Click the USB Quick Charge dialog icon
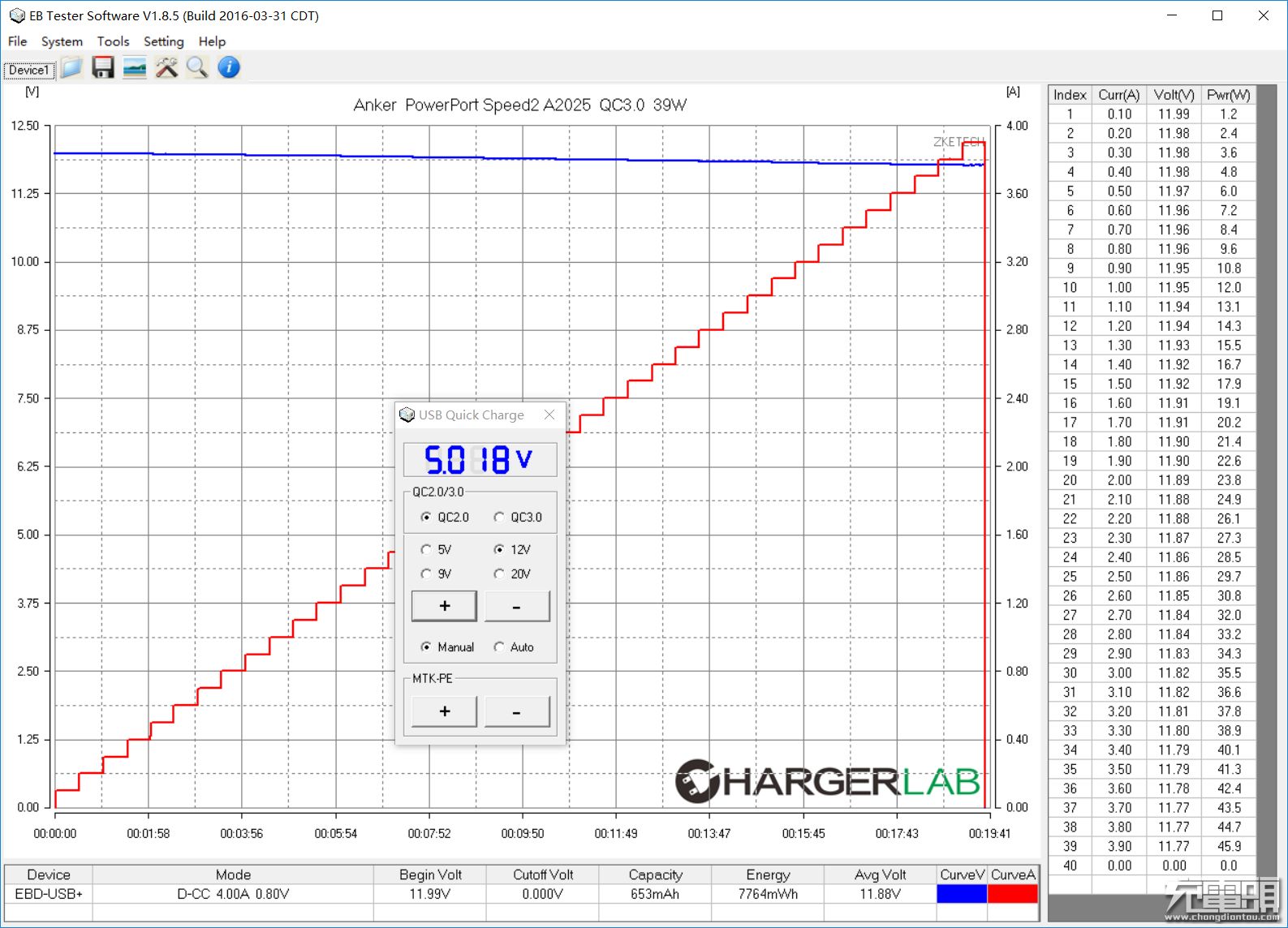1288x928 pixels. (x=407, y=415)
